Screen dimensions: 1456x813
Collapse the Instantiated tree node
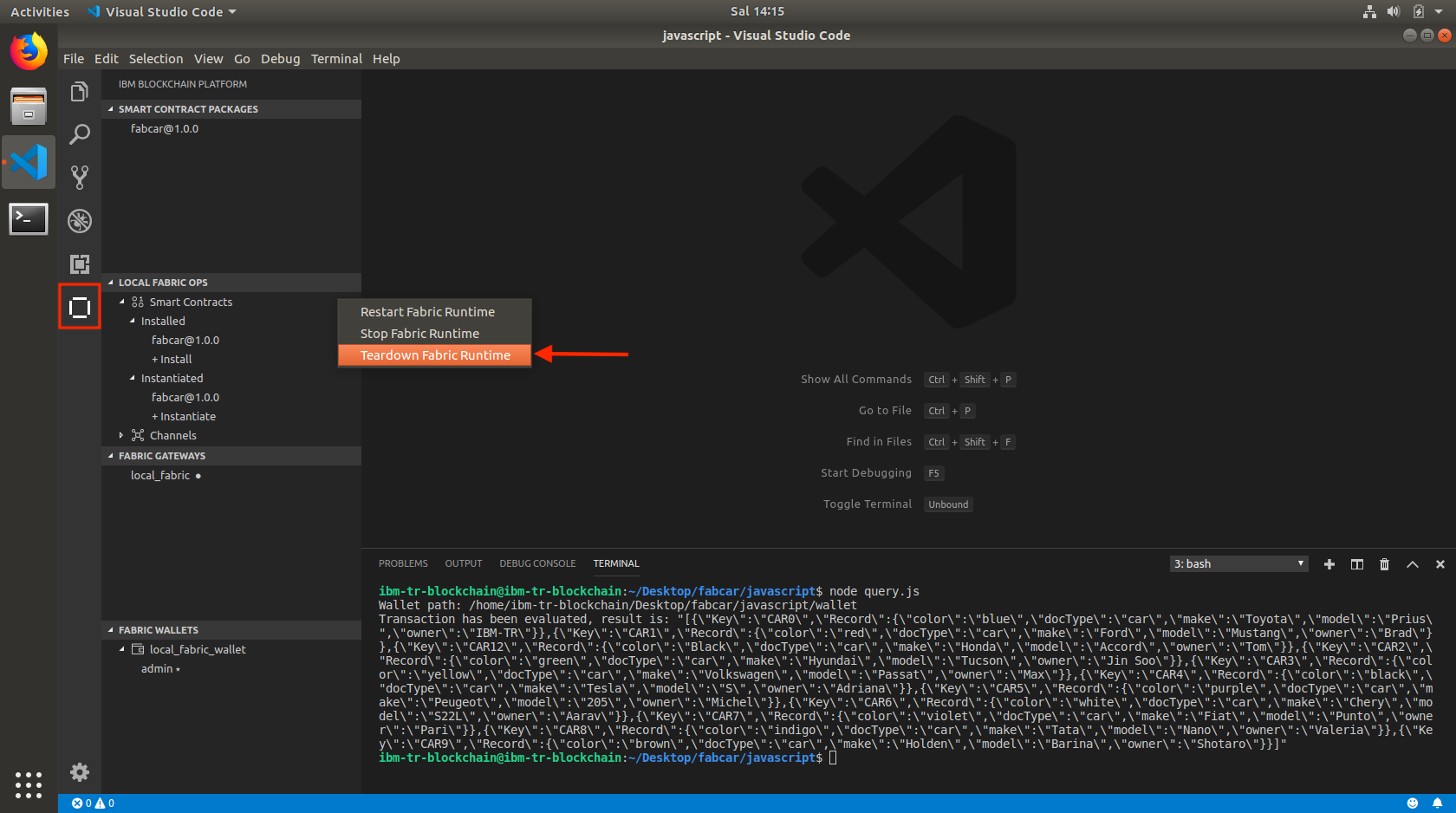coord(133,378)
